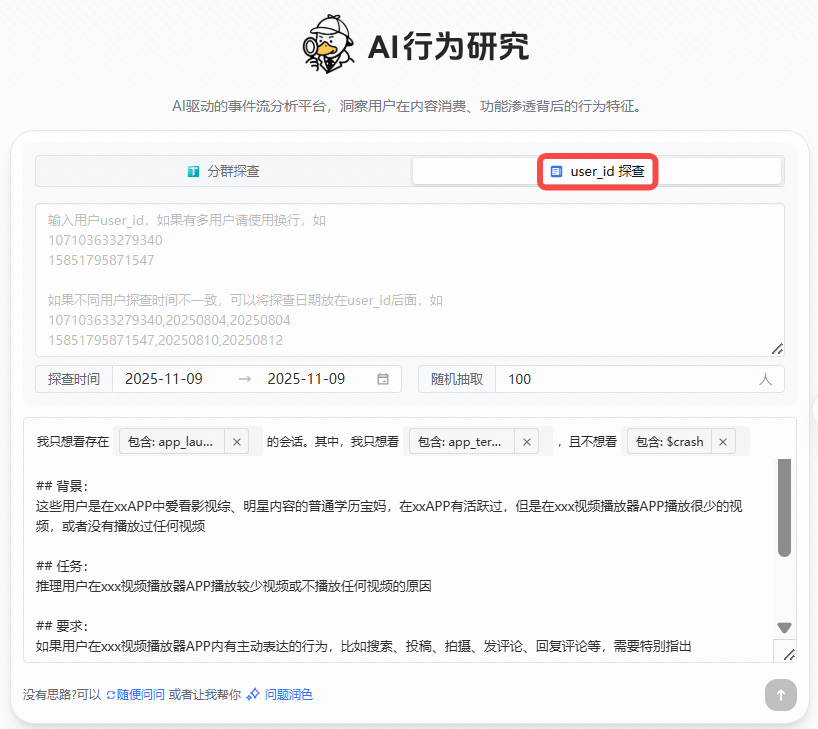Click the scroll down arrow in prompt box

point(784,627)
